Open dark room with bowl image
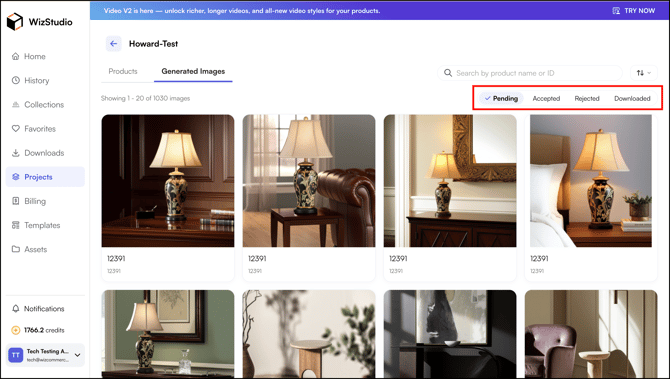The height and width of the screenshot is (379, 670). (x=450, y=334)
